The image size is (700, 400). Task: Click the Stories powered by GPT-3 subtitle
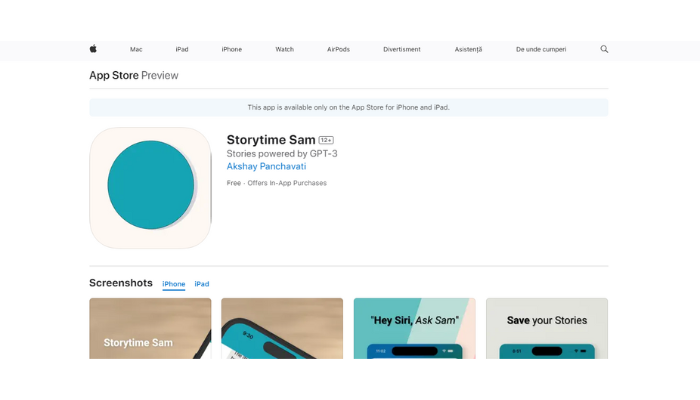coord(282,154)
